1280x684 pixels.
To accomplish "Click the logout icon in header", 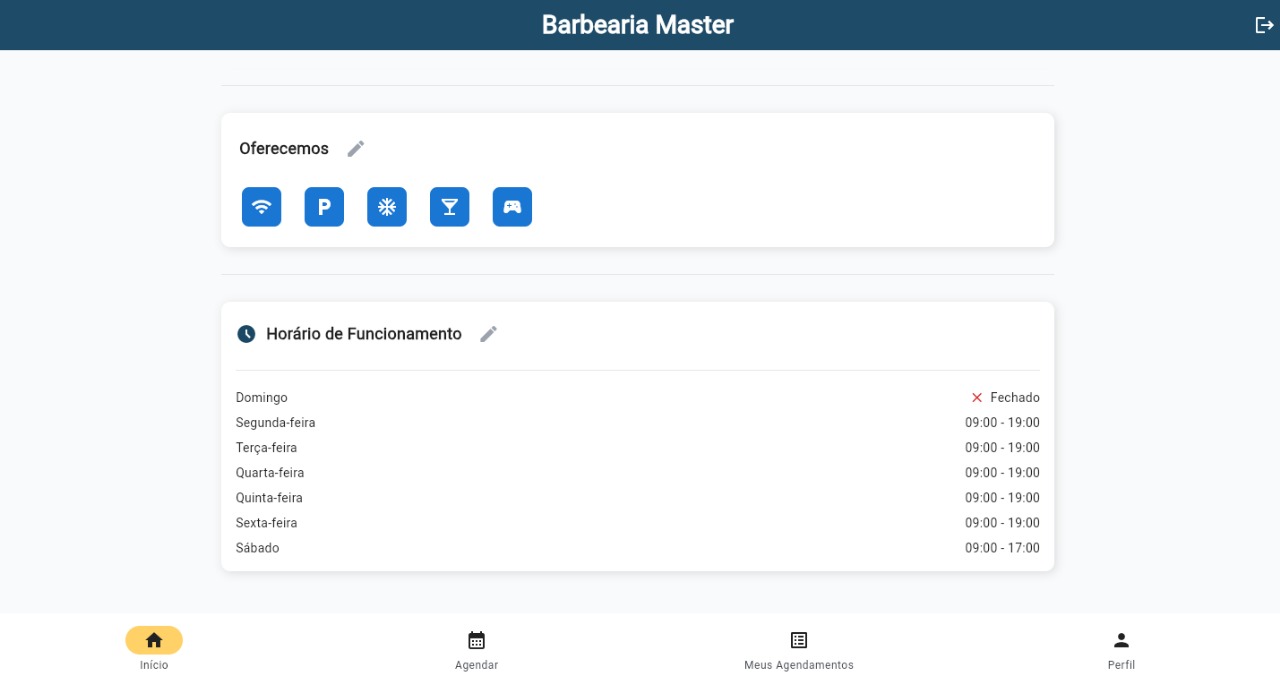I will [x=1264, y=25].
